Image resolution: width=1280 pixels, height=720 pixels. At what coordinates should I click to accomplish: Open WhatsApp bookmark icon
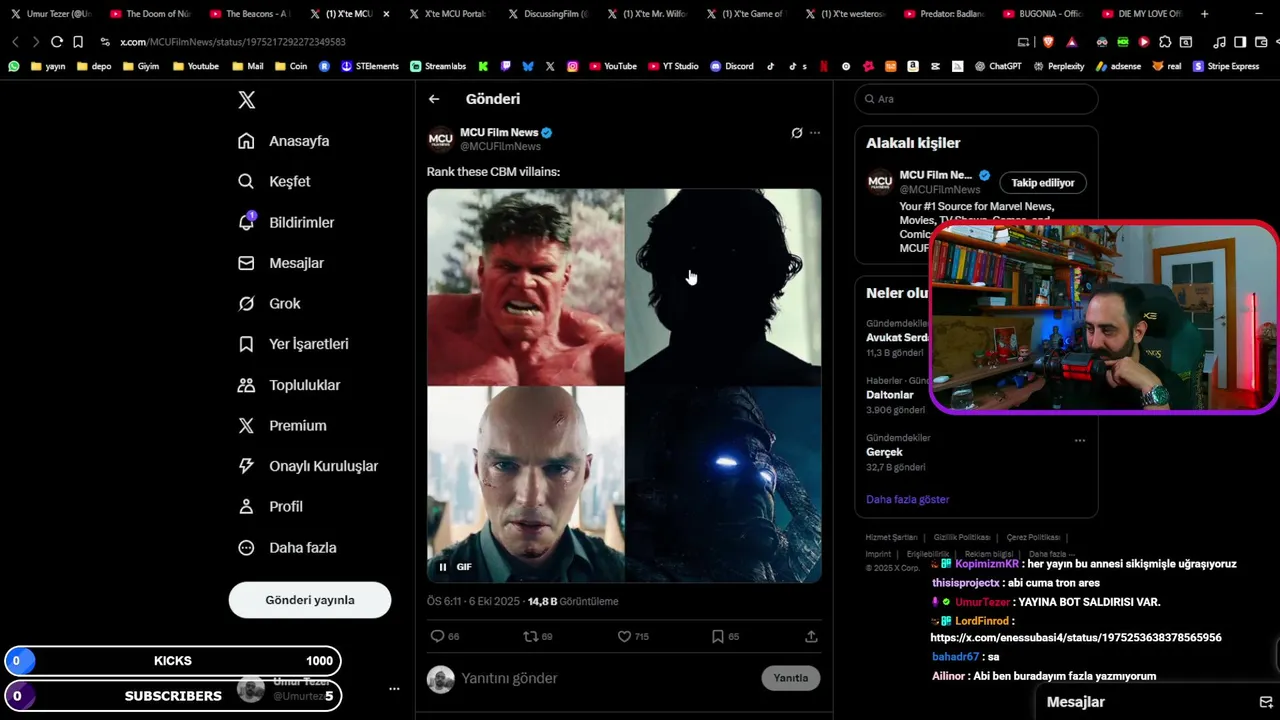tap(13, 66)
